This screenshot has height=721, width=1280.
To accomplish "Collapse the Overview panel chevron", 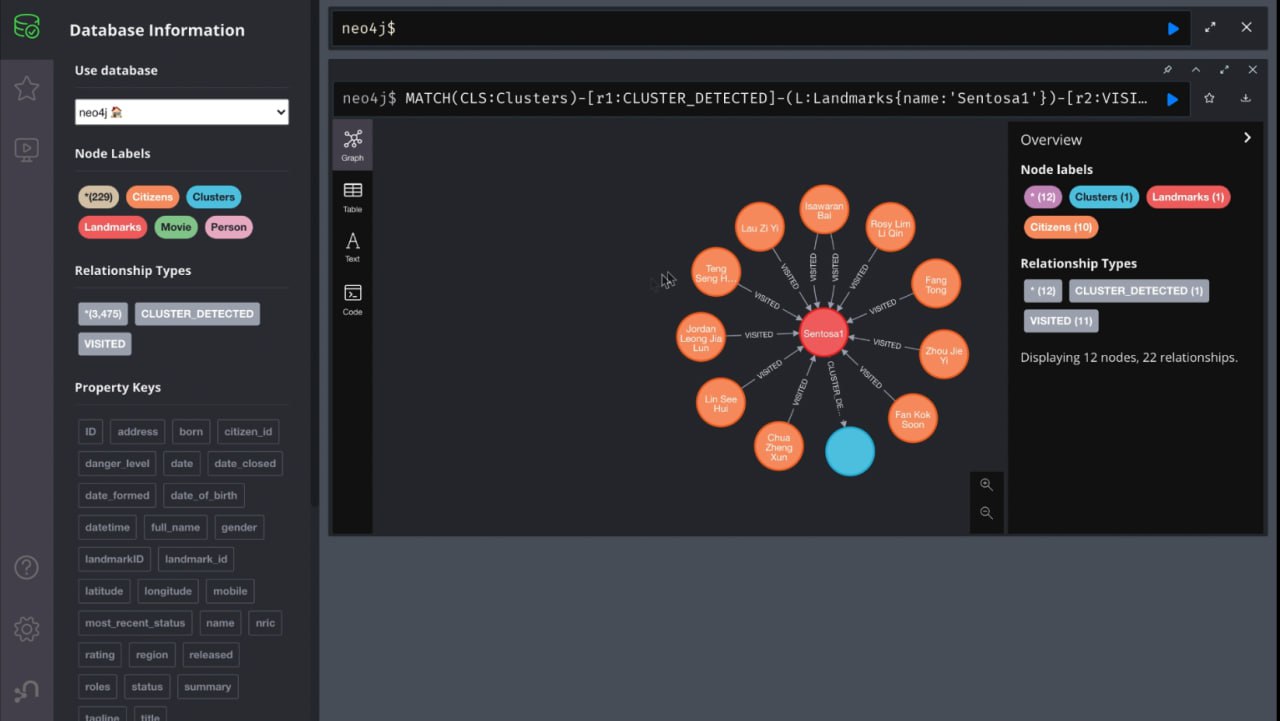I will pos(1247,138).
